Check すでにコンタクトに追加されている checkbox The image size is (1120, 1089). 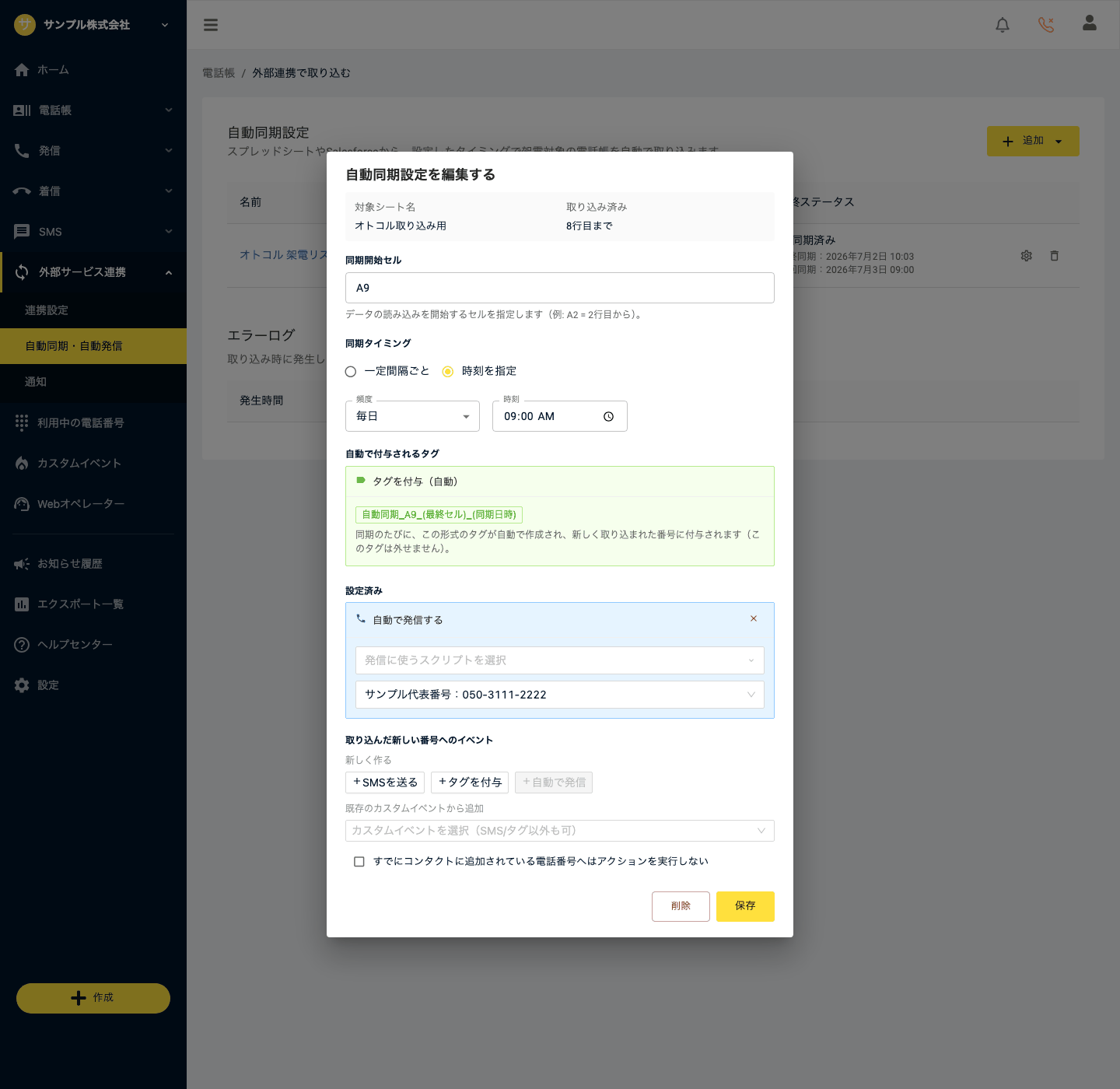coord(359,862)
